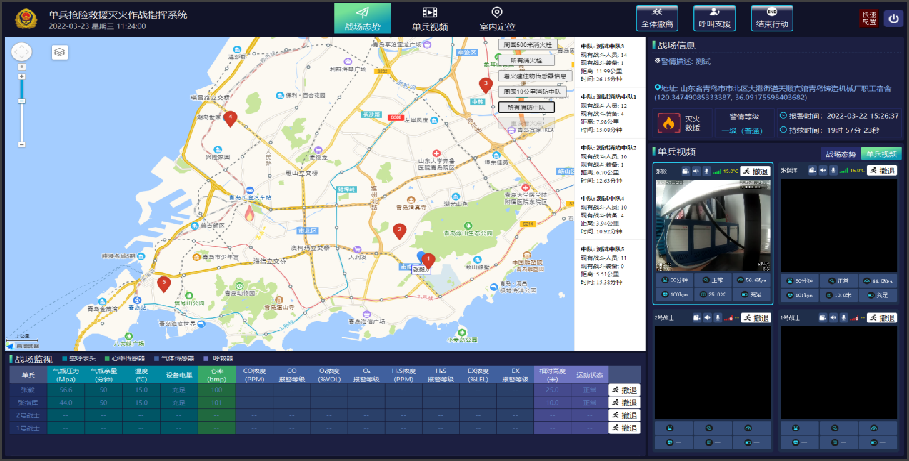
Task: Toggle the 气体传感器 legend checkbox
Action: point(162,358)
